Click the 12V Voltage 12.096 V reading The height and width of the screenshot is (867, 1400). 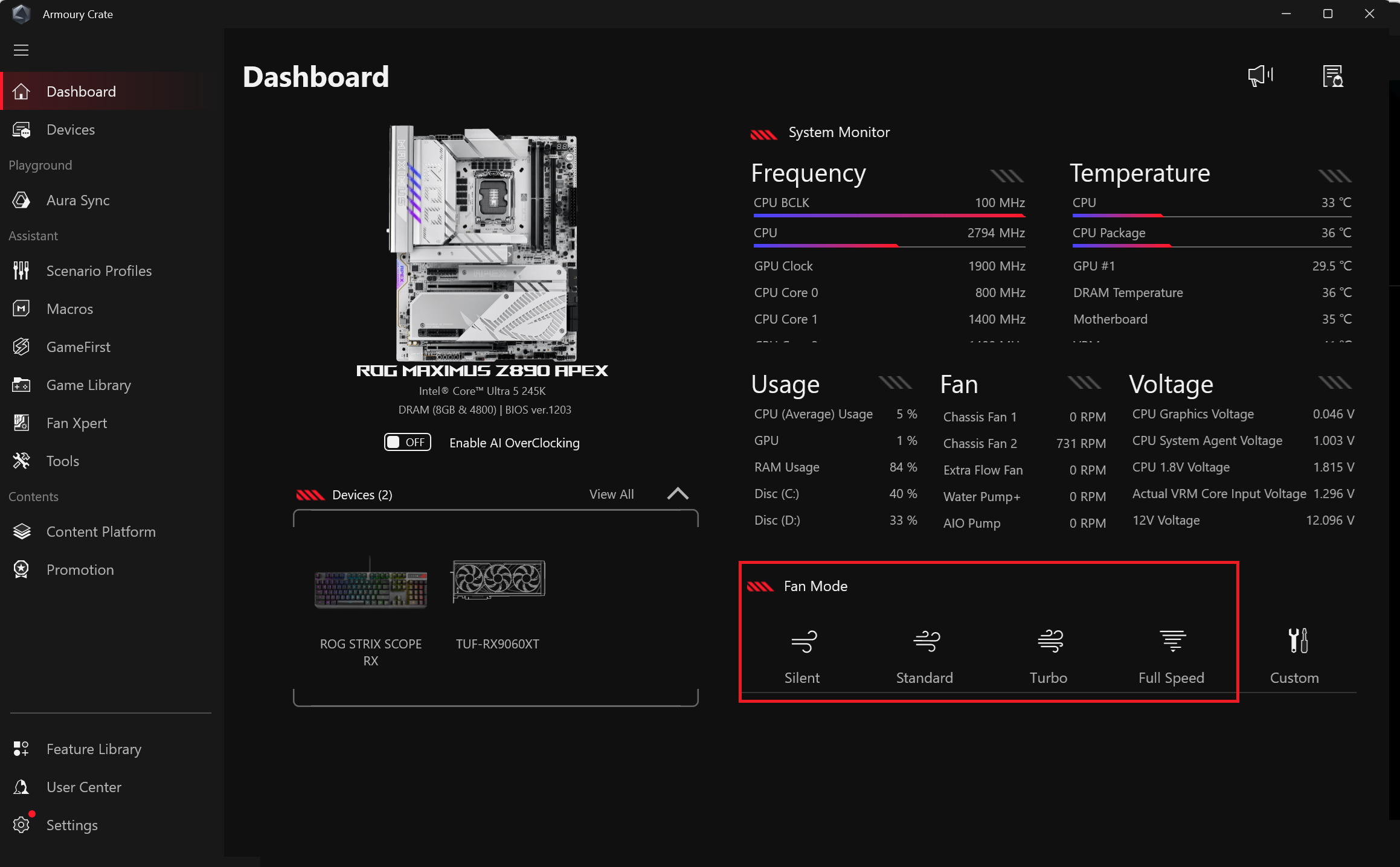pyautogui.click(x=1330, y=520)
